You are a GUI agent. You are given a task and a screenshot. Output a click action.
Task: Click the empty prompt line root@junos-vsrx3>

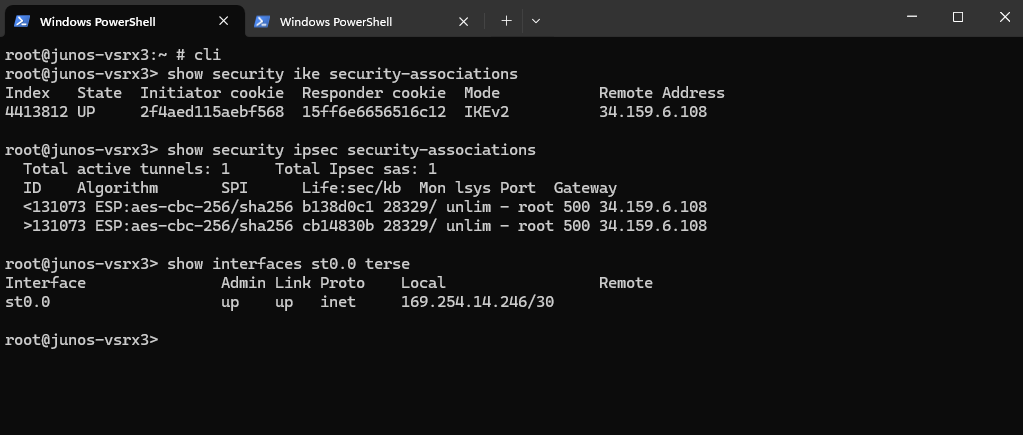pos(82,340)
